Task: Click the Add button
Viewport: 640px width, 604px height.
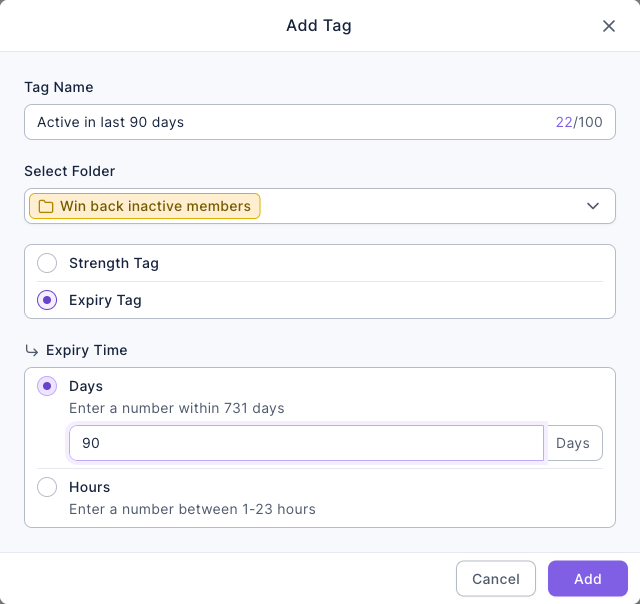Action: pos(587,579)
